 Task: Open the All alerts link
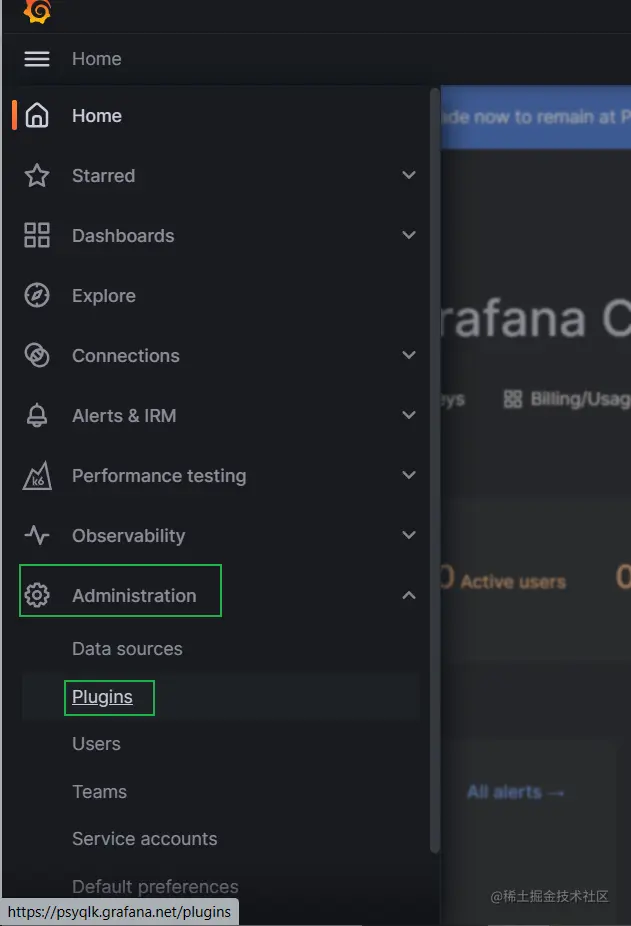coord(516,792)
